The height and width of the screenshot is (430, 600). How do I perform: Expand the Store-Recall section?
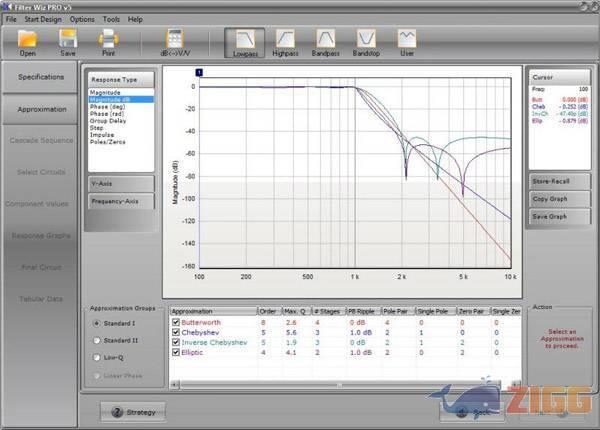559,181
